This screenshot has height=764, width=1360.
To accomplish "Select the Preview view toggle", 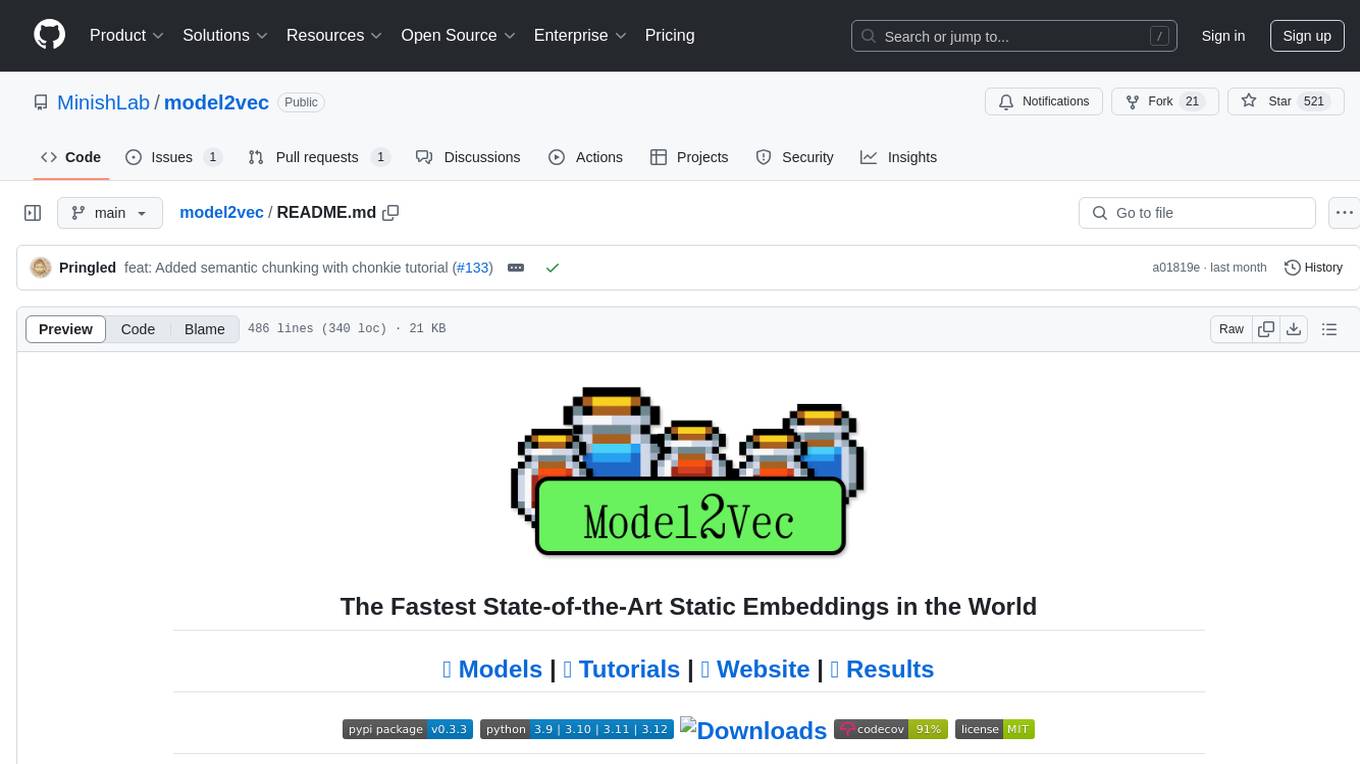I will pos(66,329).
